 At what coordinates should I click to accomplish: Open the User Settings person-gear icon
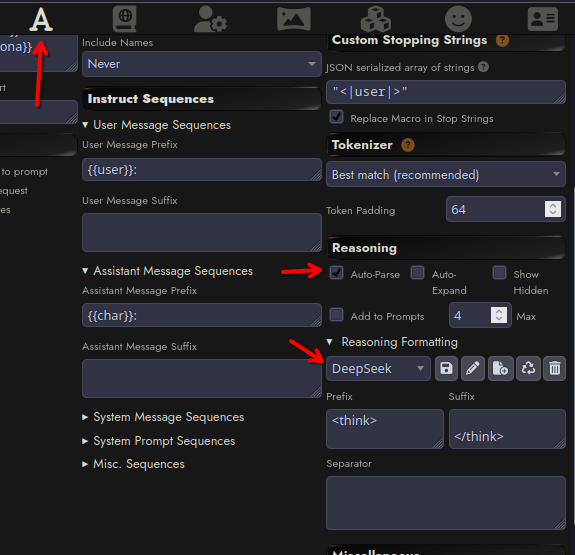click(x=210, y=19)
